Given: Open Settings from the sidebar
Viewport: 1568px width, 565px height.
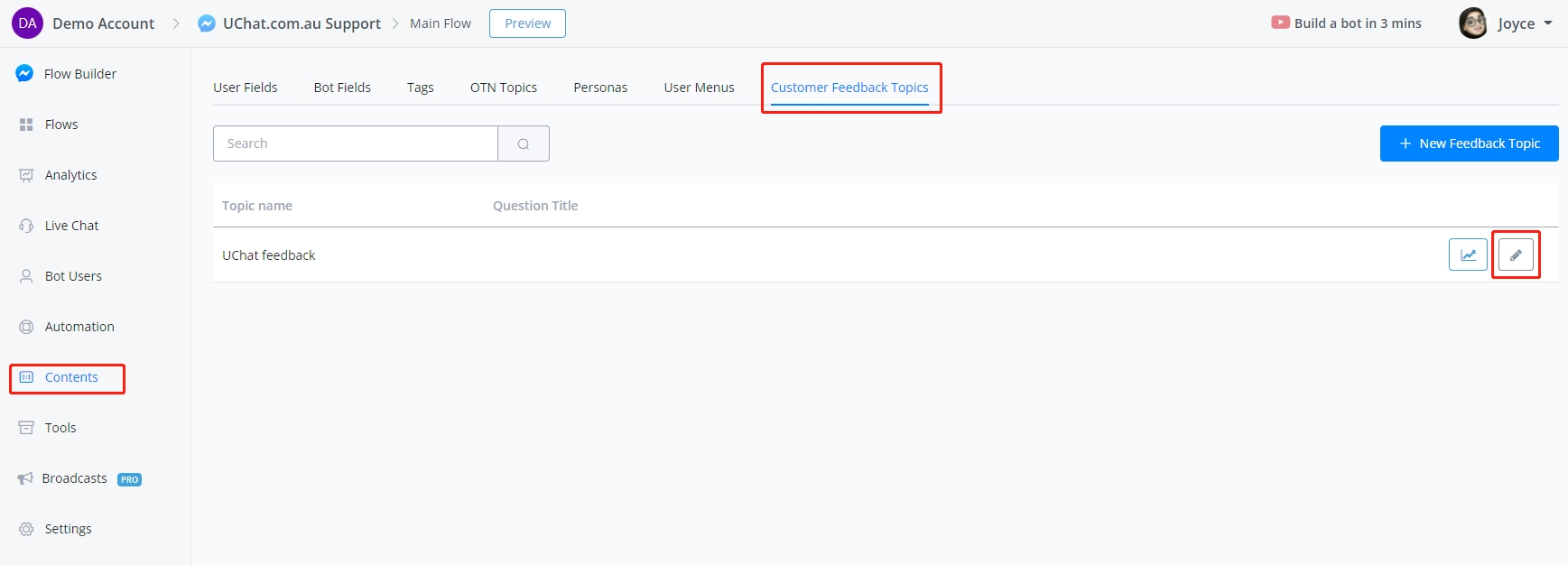Looking at the screenshot, I should point(68,529).
